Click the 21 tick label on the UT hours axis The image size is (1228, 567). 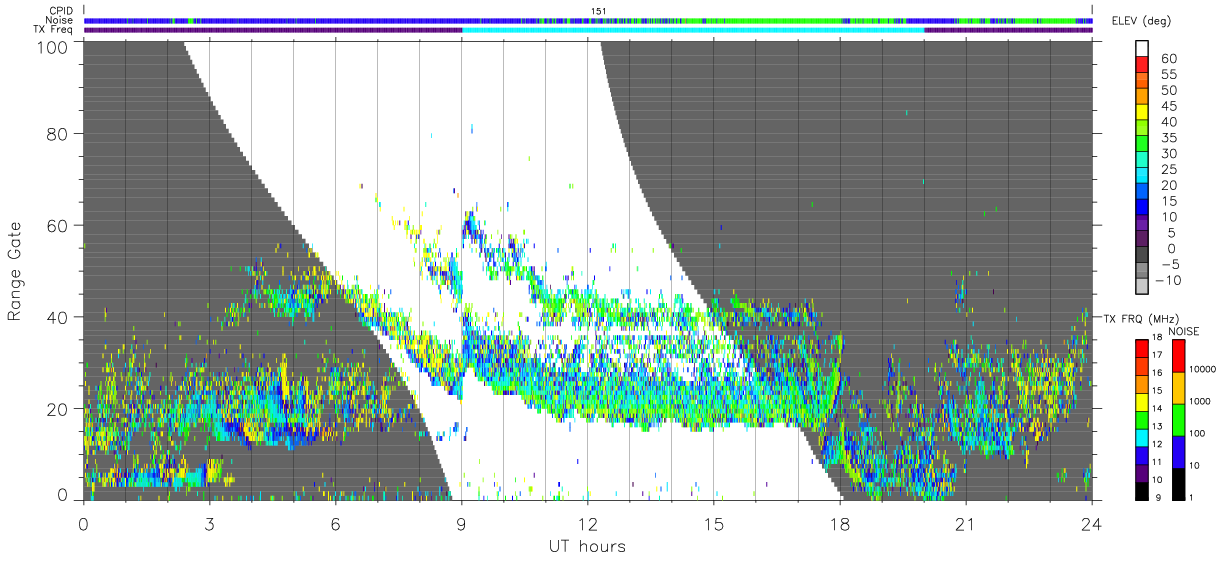(x=966, y=523)
